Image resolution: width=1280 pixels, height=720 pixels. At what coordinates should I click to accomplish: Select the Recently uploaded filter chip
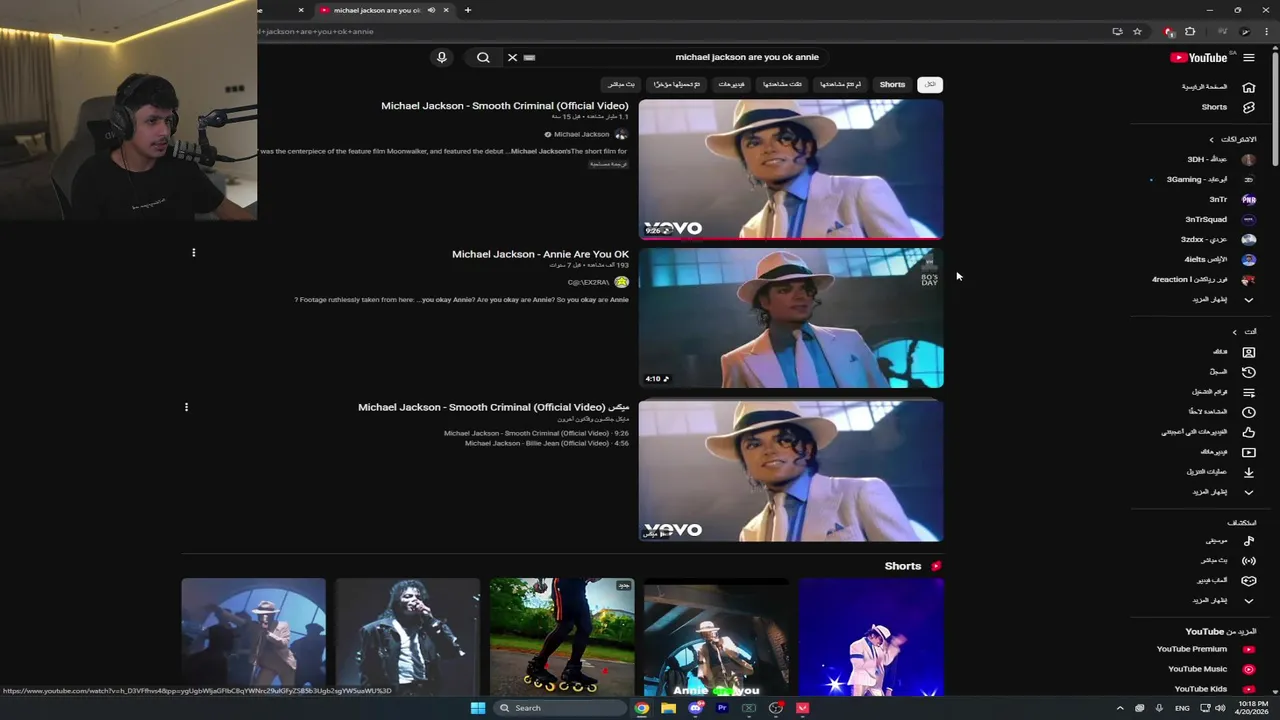(x=677, y=85)
